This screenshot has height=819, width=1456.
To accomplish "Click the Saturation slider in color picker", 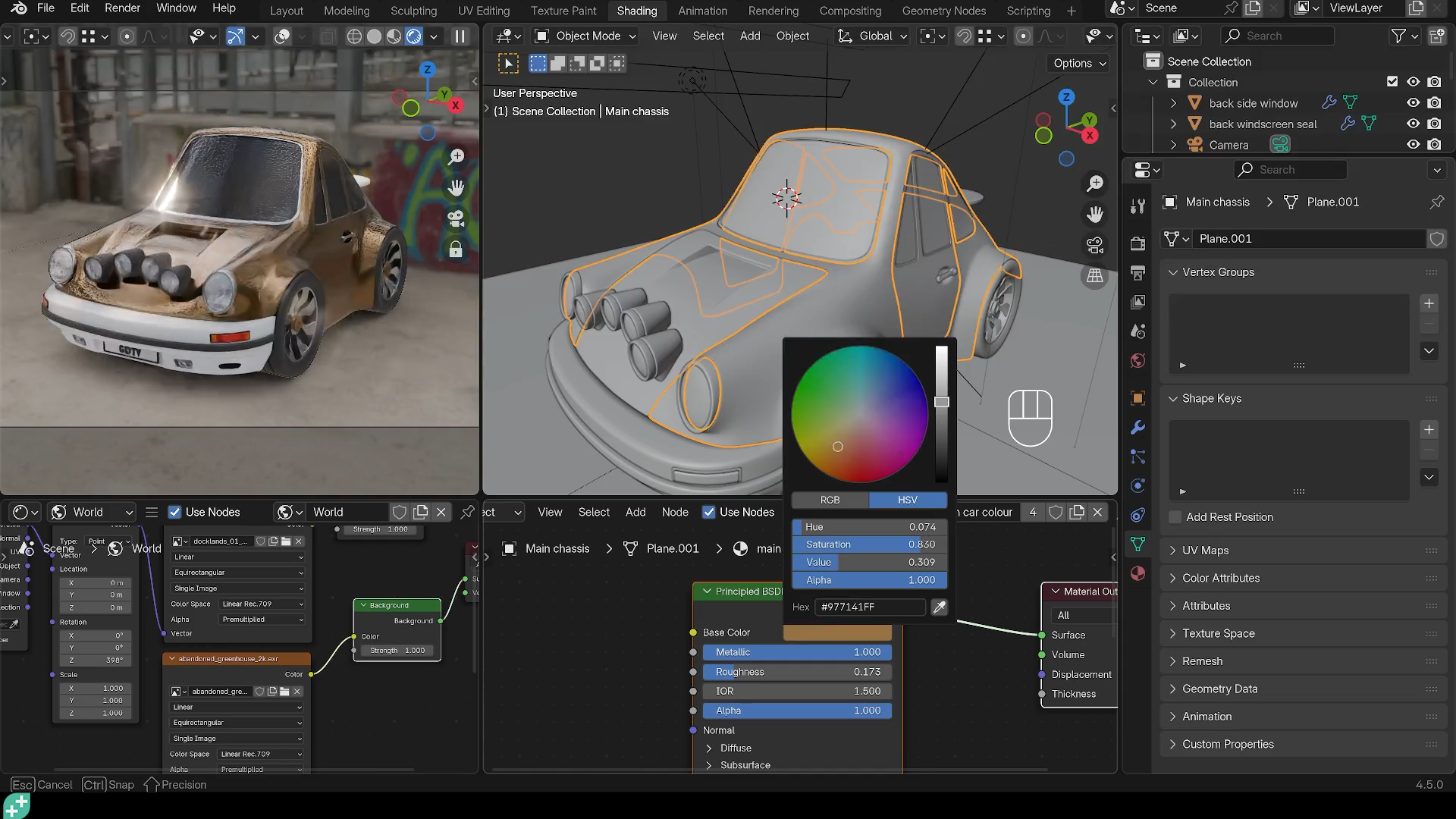I will click(869, 544).
